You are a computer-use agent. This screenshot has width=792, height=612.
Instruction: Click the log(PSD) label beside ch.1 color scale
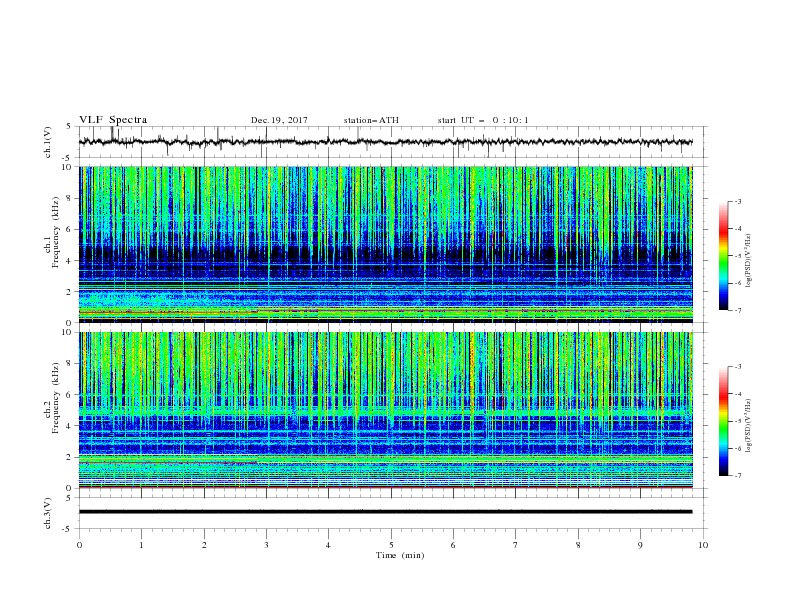point(749,261)
